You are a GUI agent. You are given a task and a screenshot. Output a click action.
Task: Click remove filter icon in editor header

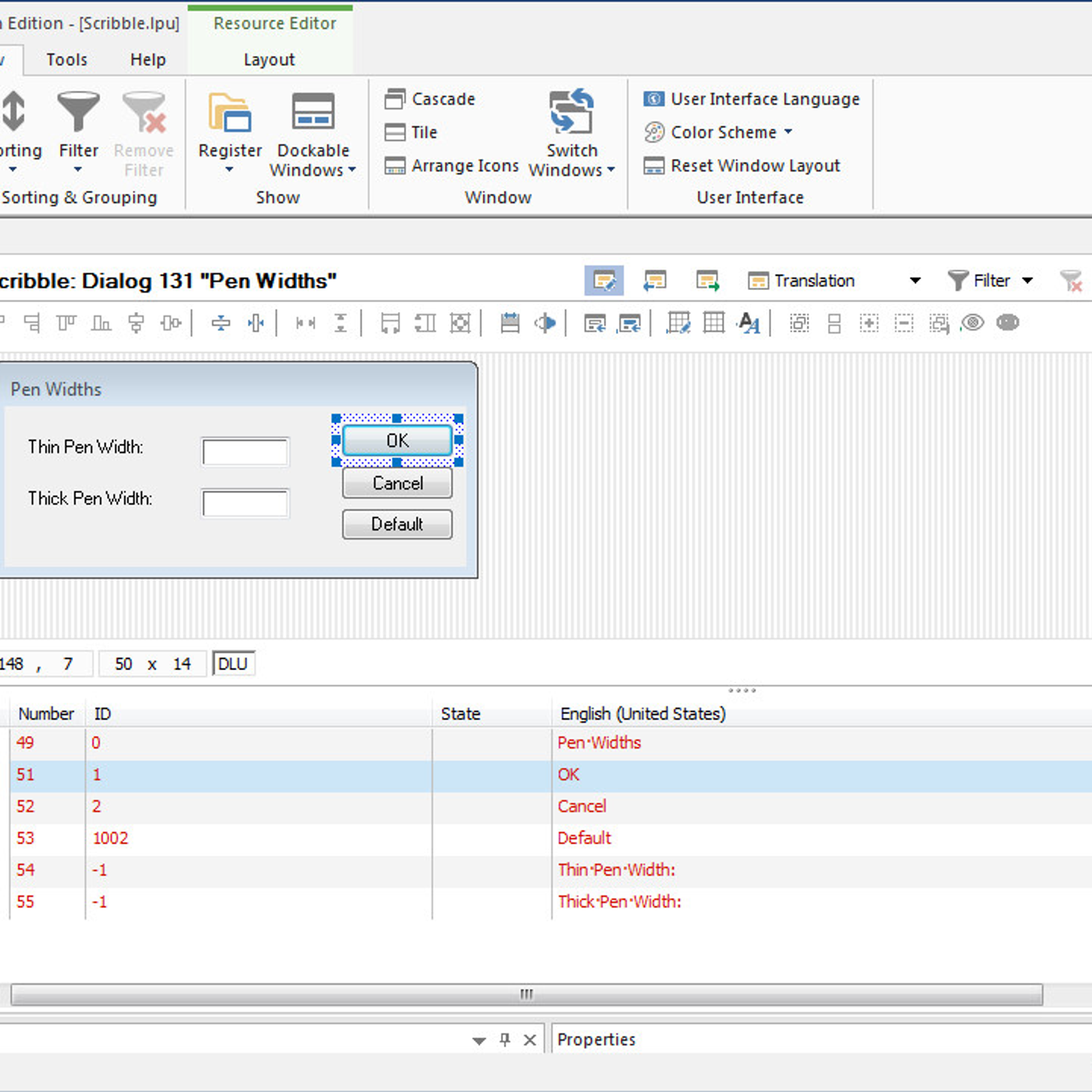[x=1071, y=281]
